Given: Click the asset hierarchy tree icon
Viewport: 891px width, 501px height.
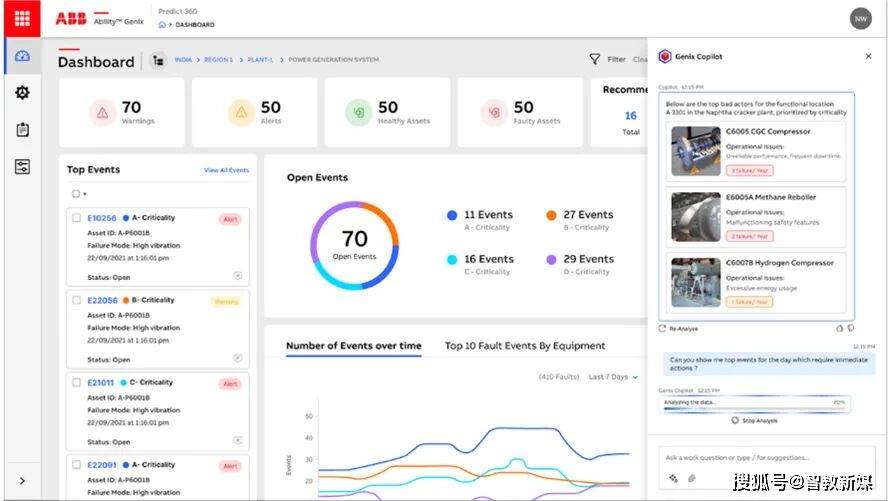Looking at the screenshot, I should point(158,61).
